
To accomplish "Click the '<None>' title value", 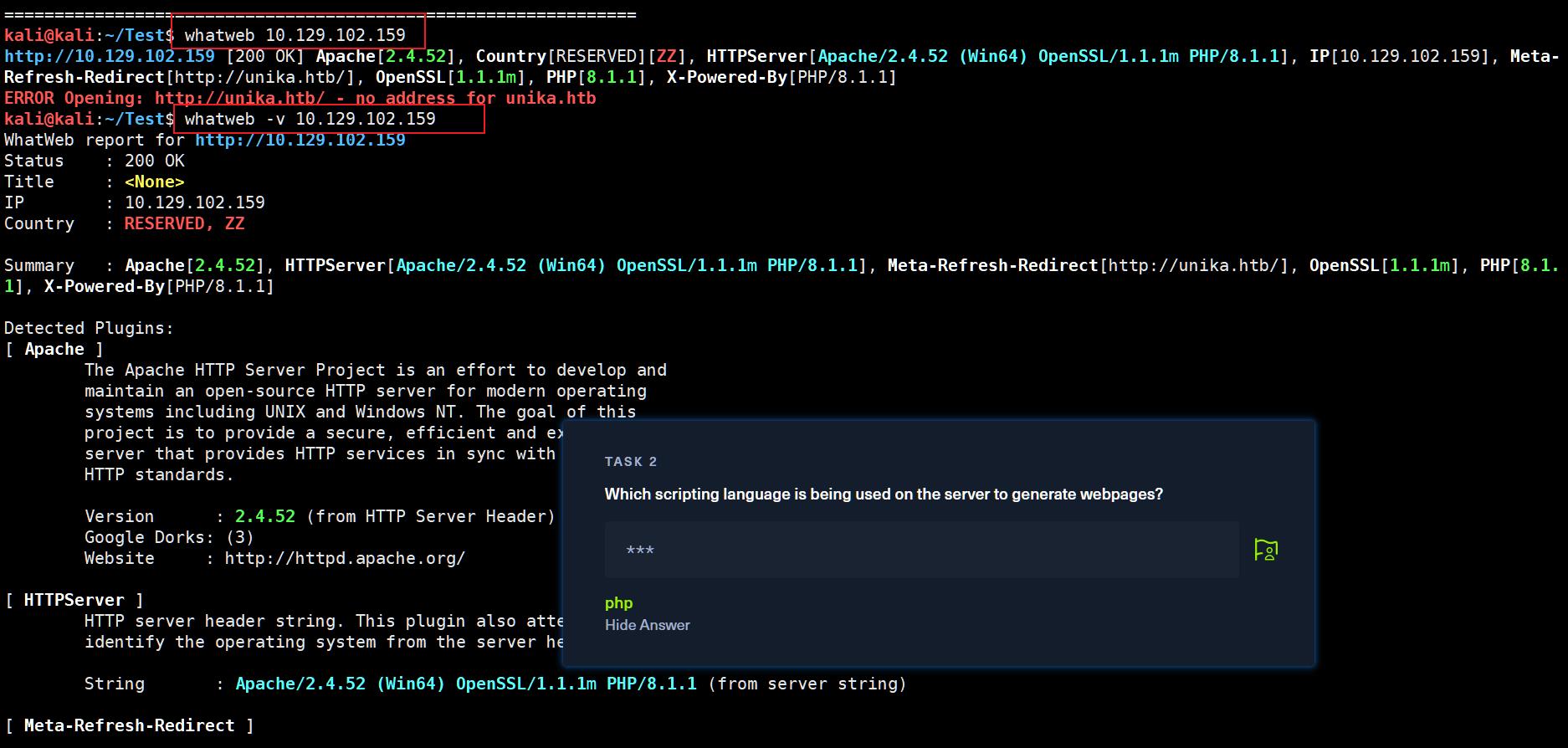I will coord(155,182).
